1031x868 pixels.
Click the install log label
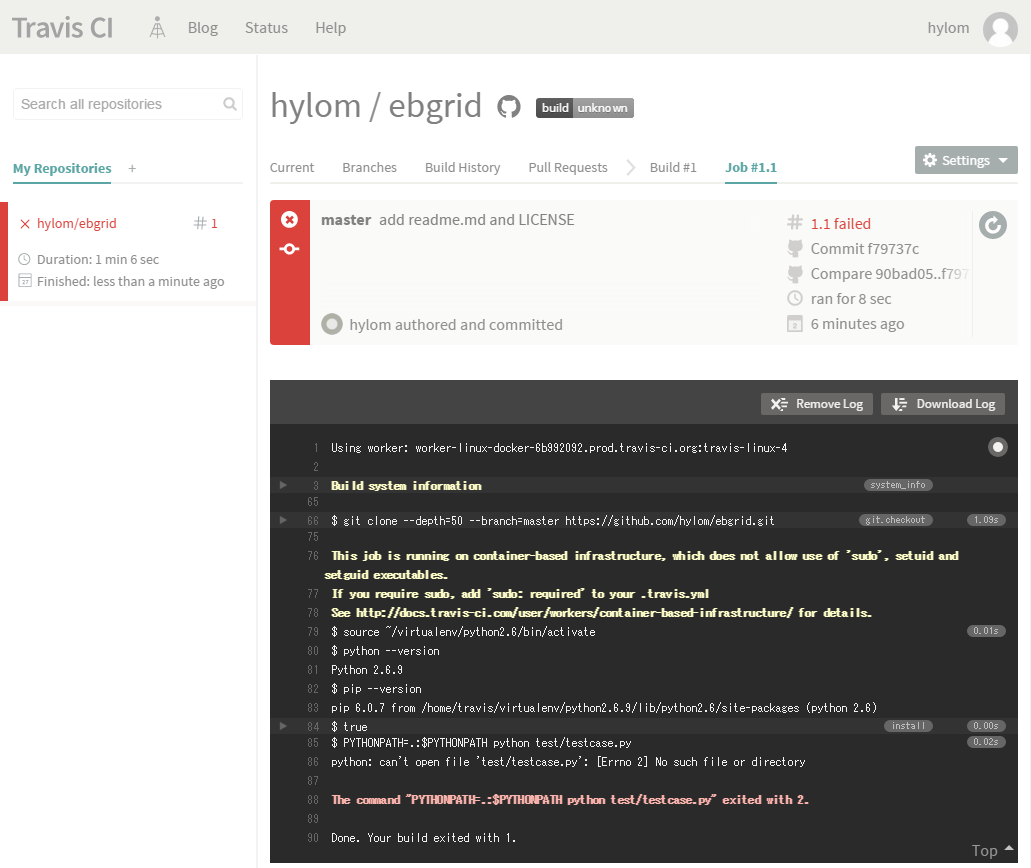[908, 725]
